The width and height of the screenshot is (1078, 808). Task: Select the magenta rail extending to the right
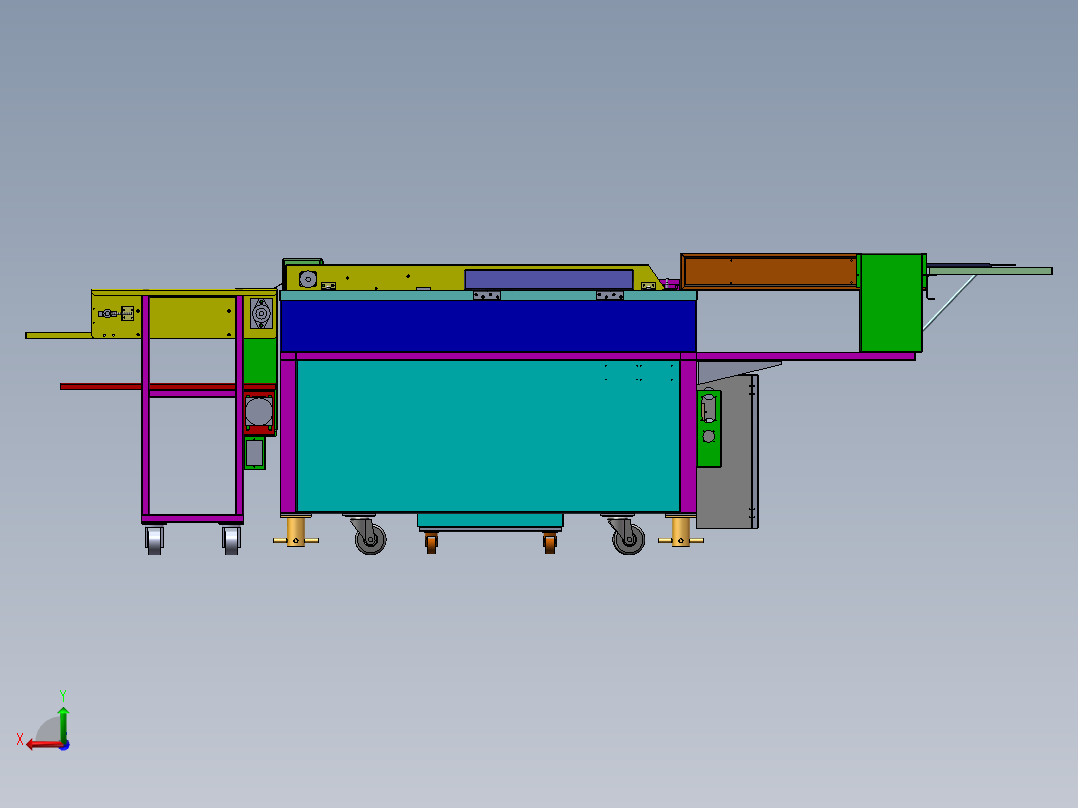[806, 356]
